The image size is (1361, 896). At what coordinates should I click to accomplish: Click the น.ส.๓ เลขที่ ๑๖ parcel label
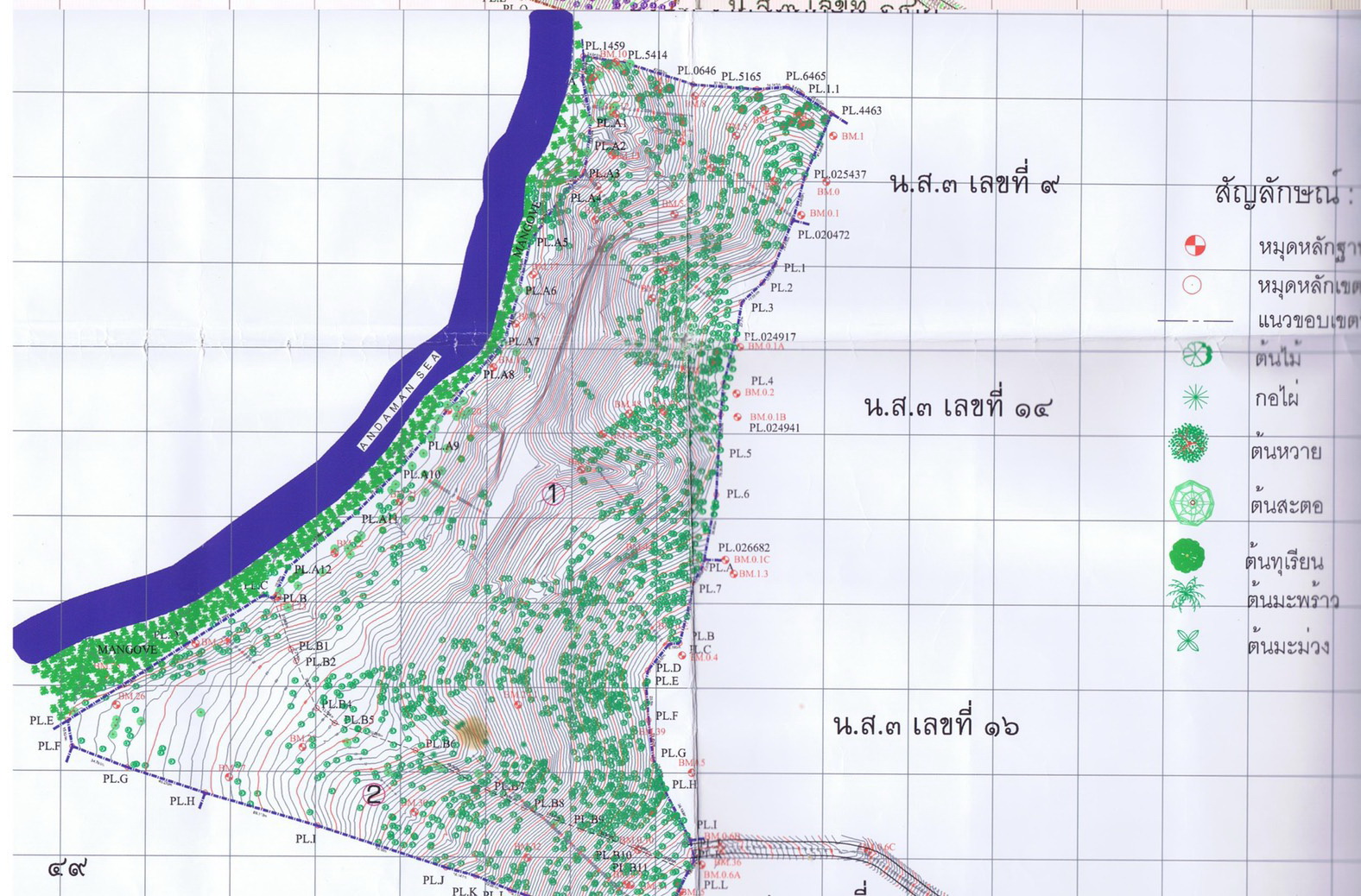pyautogui.click(x=926, y=725)
